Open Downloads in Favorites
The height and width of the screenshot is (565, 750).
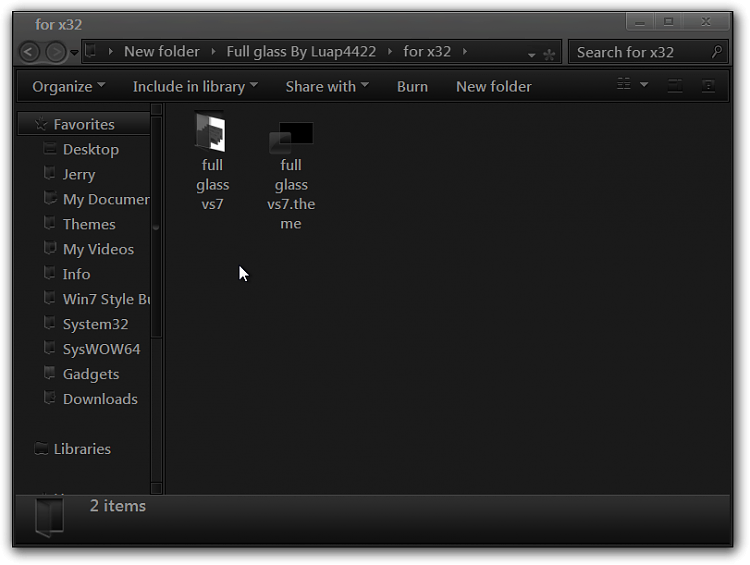pos(100,399)
